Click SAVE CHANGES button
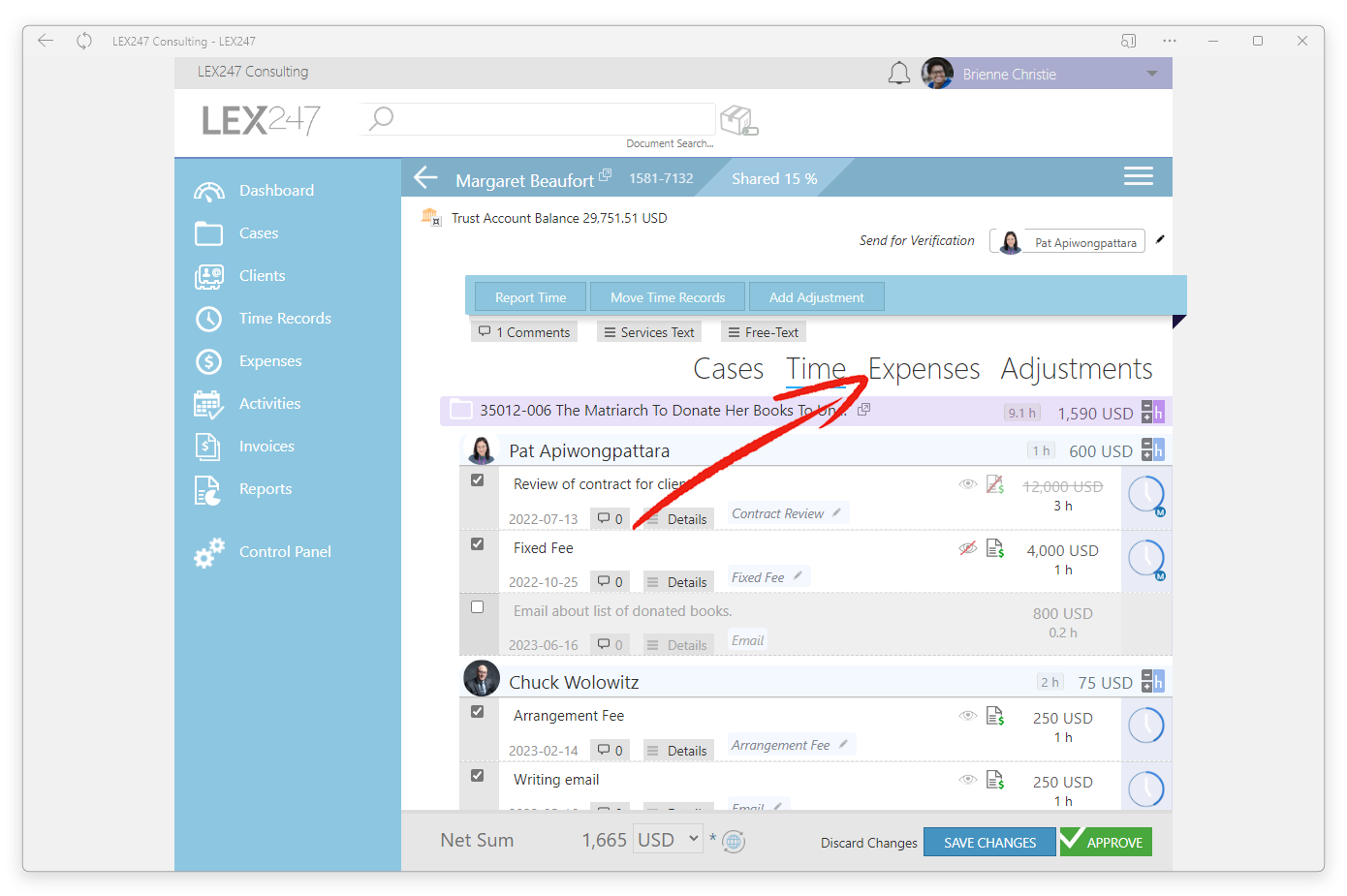1347x896 pixels. (x=989, y=842)
